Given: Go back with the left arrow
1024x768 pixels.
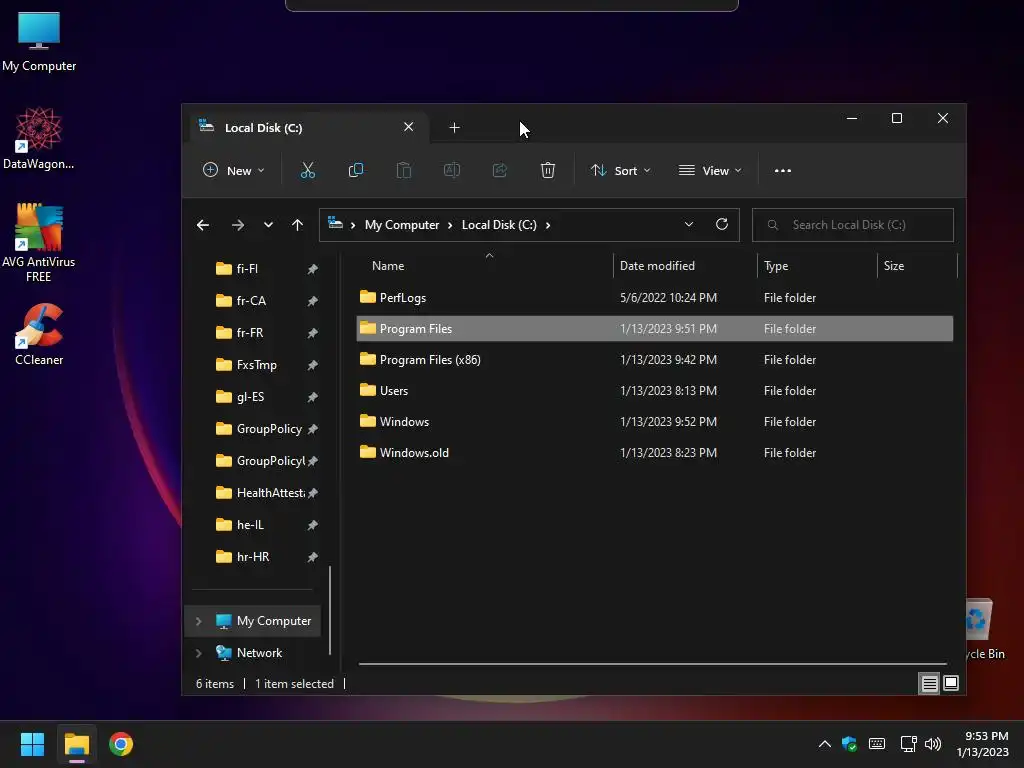Looking at the screenshot, I should [x=203, y=225].
